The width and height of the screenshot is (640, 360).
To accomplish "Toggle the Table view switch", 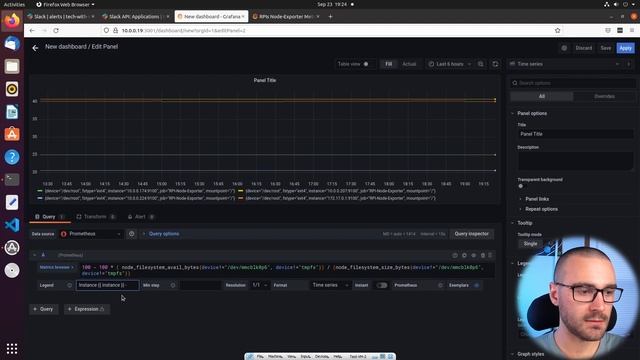I will pyautogui.click(x=366, y=64).
